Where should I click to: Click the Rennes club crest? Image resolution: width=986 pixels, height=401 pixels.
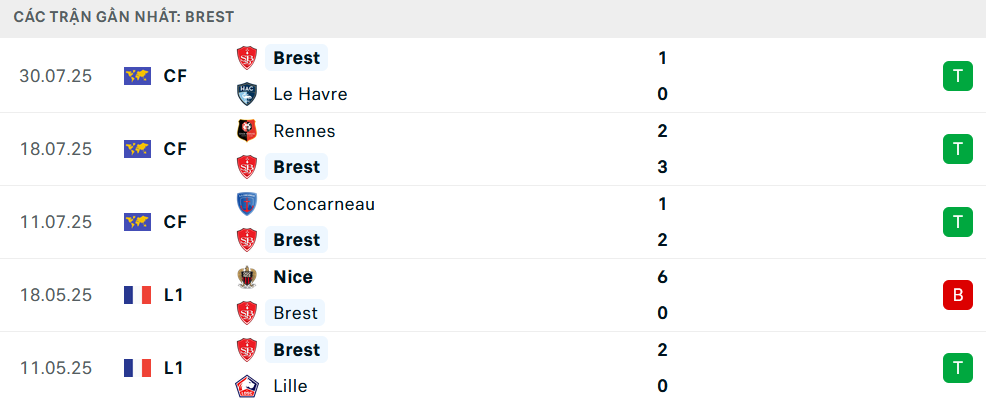click(x=246, y=131)
